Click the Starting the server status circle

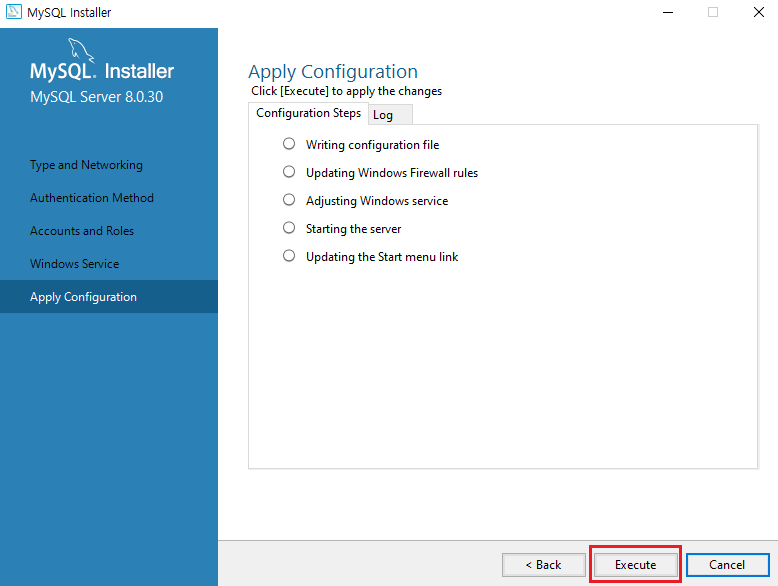[289, 228]
